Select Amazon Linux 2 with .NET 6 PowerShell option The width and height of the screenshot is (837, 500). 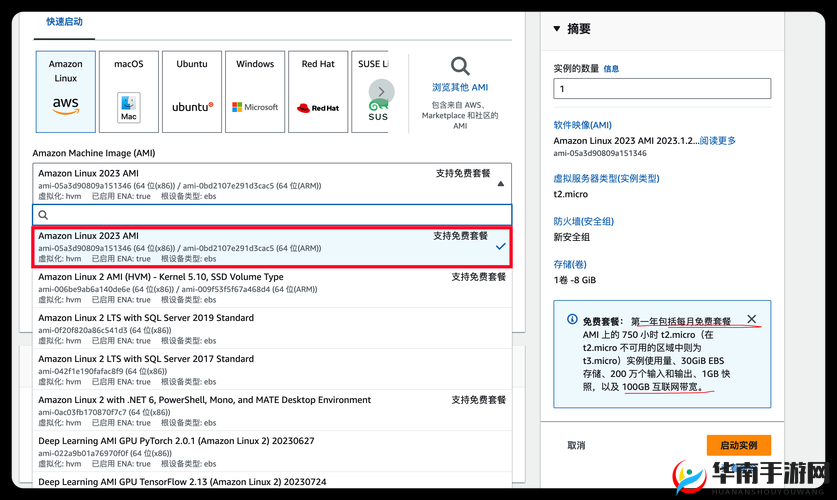pos(272,411)
